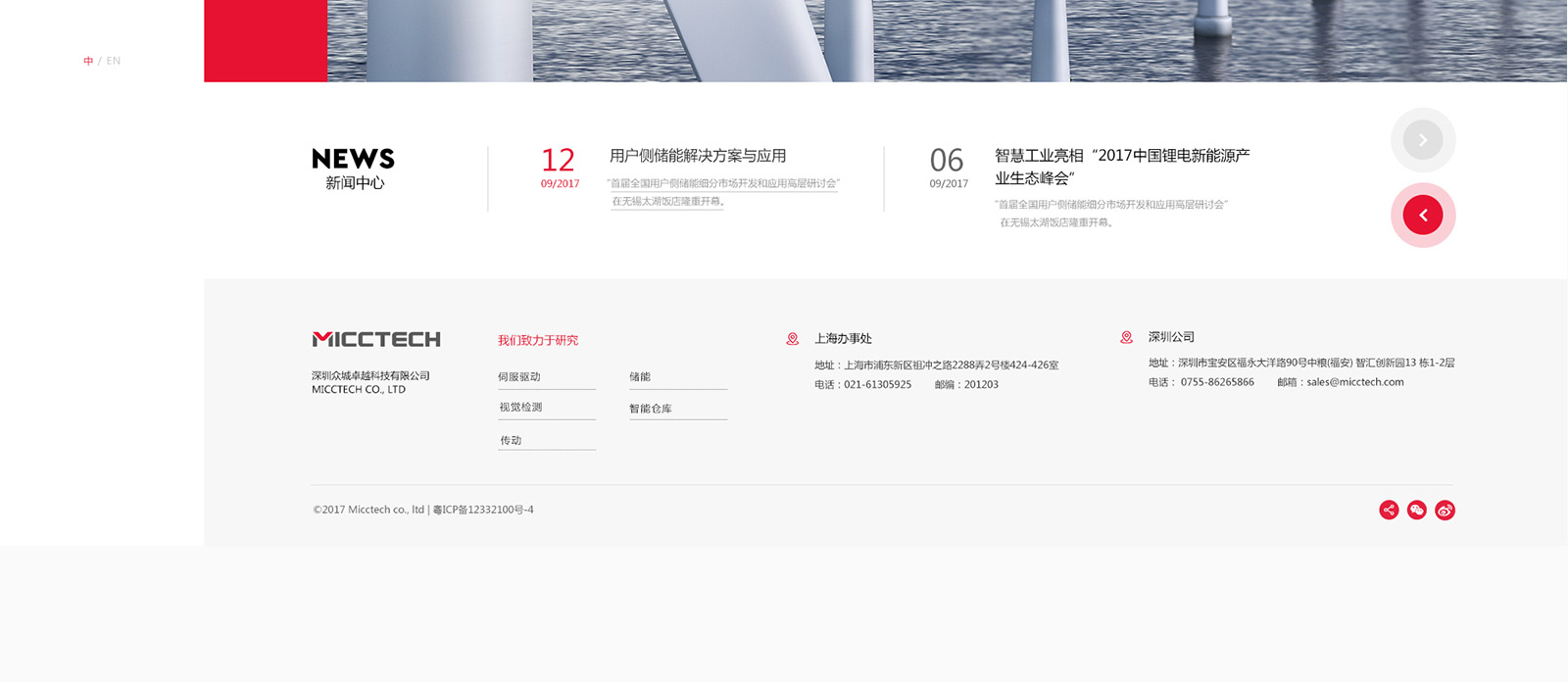Click the 粤ICP备12332100号-4 registration text
This screenshot has height=682, width=1568.
483,510
